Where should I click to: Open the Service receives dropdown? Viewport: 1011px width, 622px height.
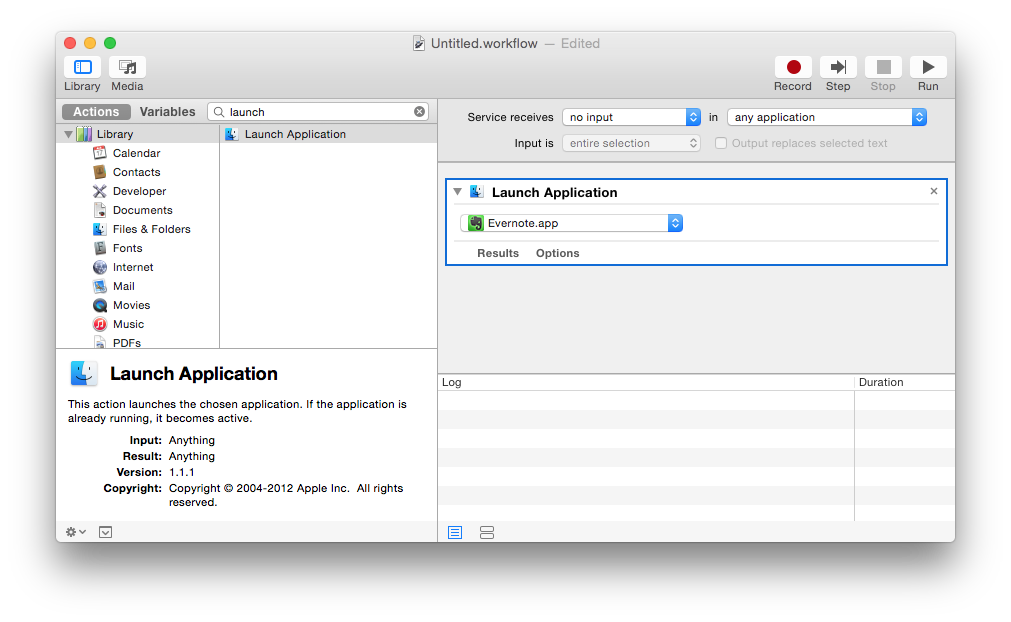(631, 117)
